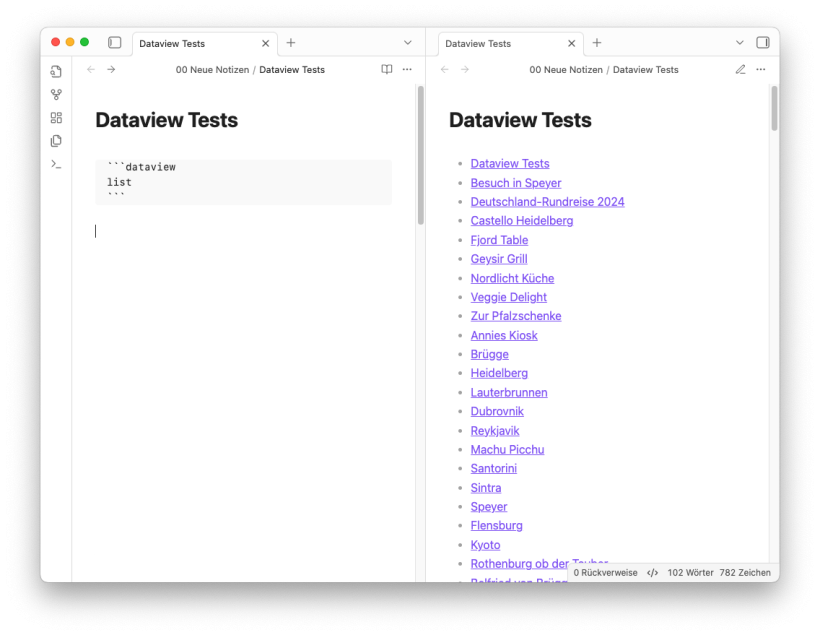Image resolution: width=820 pixels, height=635 pixels.
Task: Open the Fjord Table note
Action: (x=499, y=240)
